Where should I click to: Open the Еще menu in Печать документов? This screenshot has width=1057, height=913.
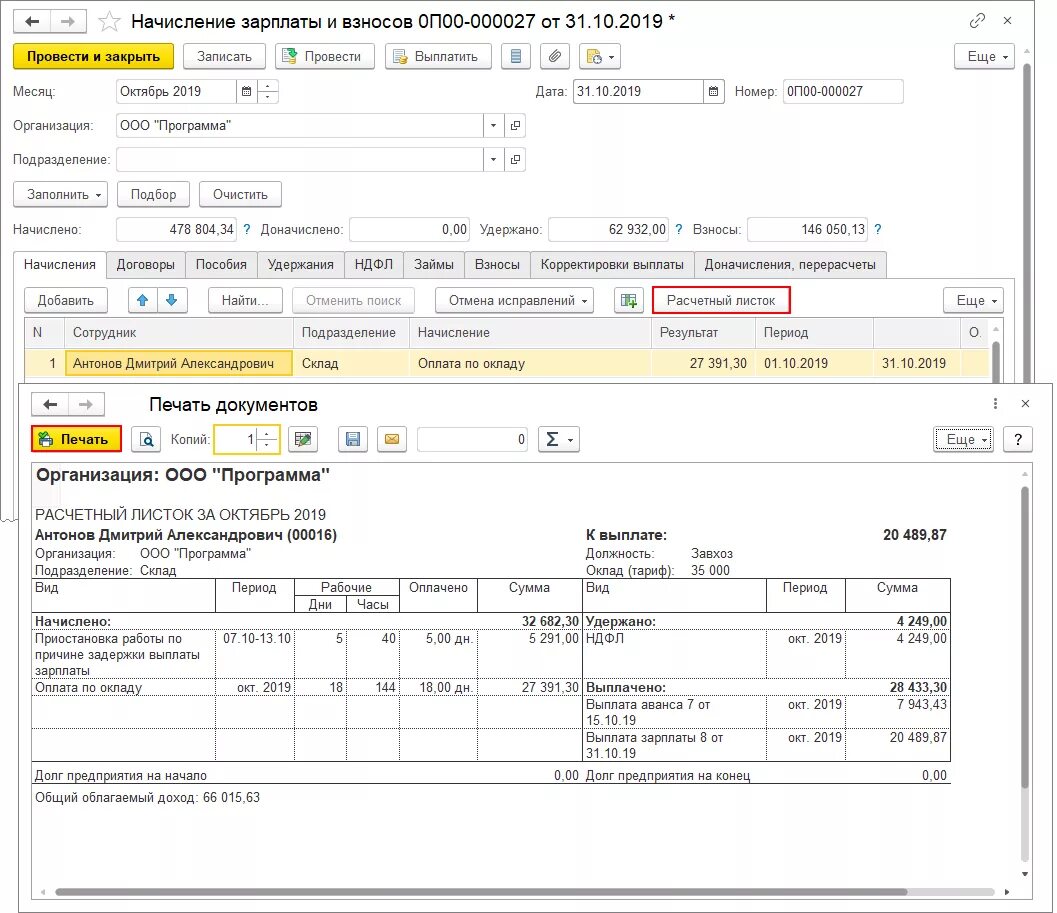point(963,440)
